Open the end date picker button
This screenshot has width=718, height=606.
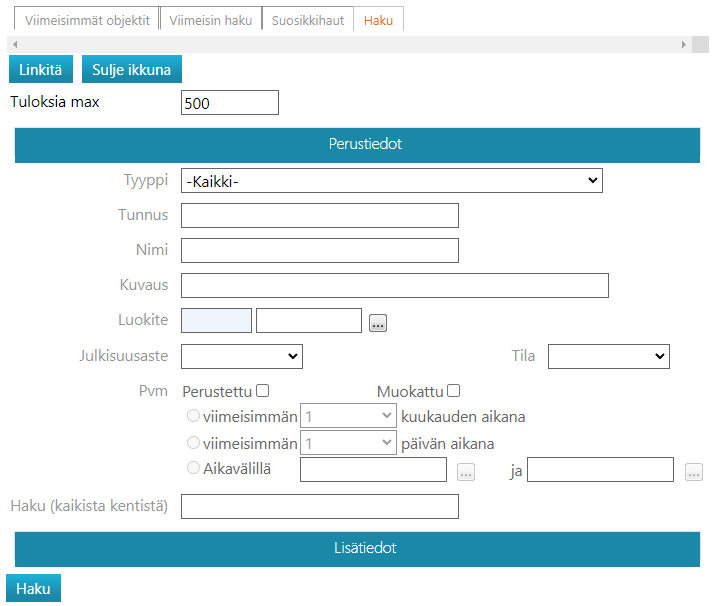point(694,472)
